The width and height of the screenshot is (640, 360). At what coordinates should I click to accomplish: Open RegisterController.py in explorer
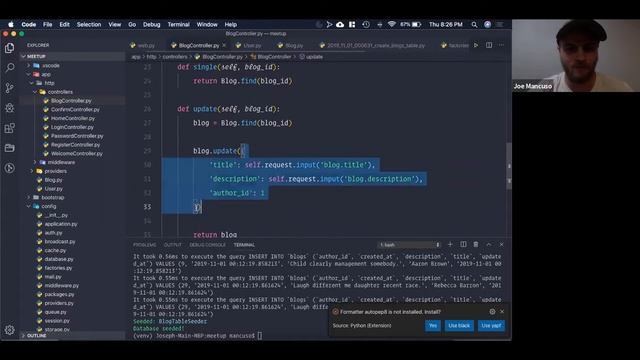point(75,144)
